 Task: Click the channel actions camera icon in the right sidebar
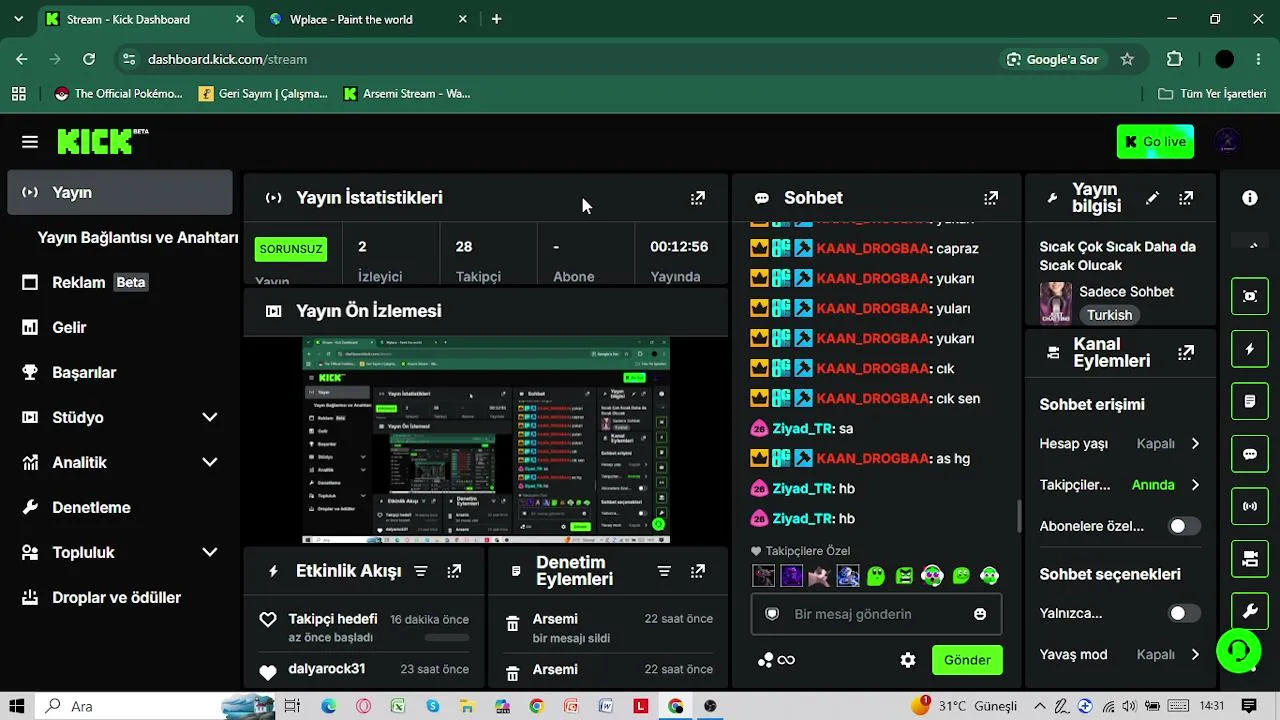point(1250,559)
